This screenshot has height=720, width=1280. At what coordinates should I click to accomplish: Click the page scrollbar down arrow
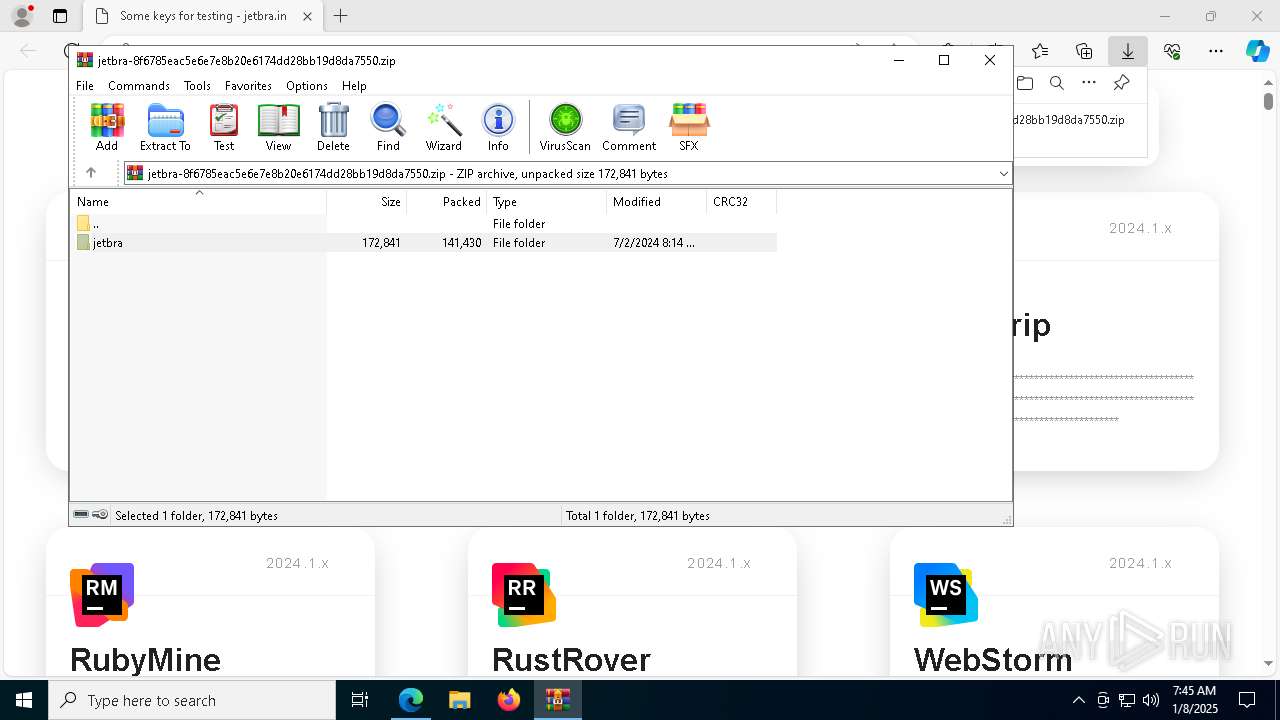(x=1268, y=663)
